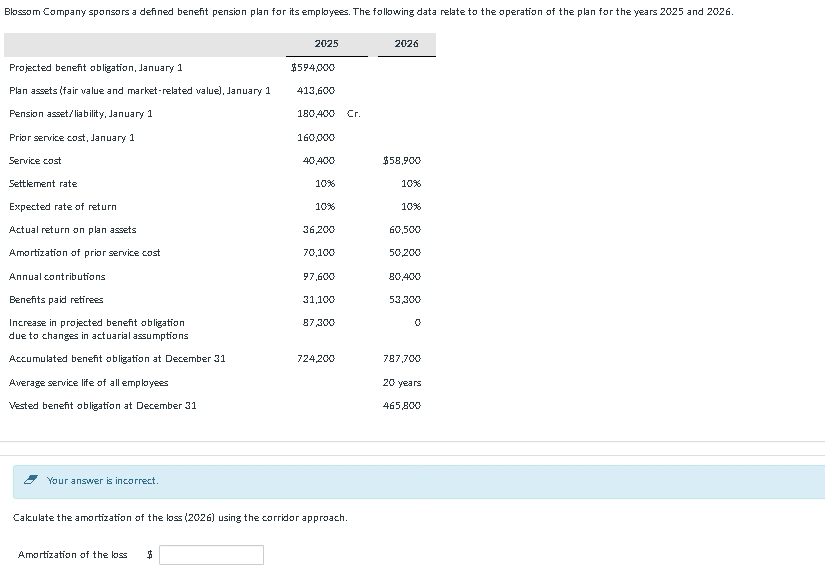Click the 80,400 annual contributions value
This screenshot has height=573, width=825.
405,276
